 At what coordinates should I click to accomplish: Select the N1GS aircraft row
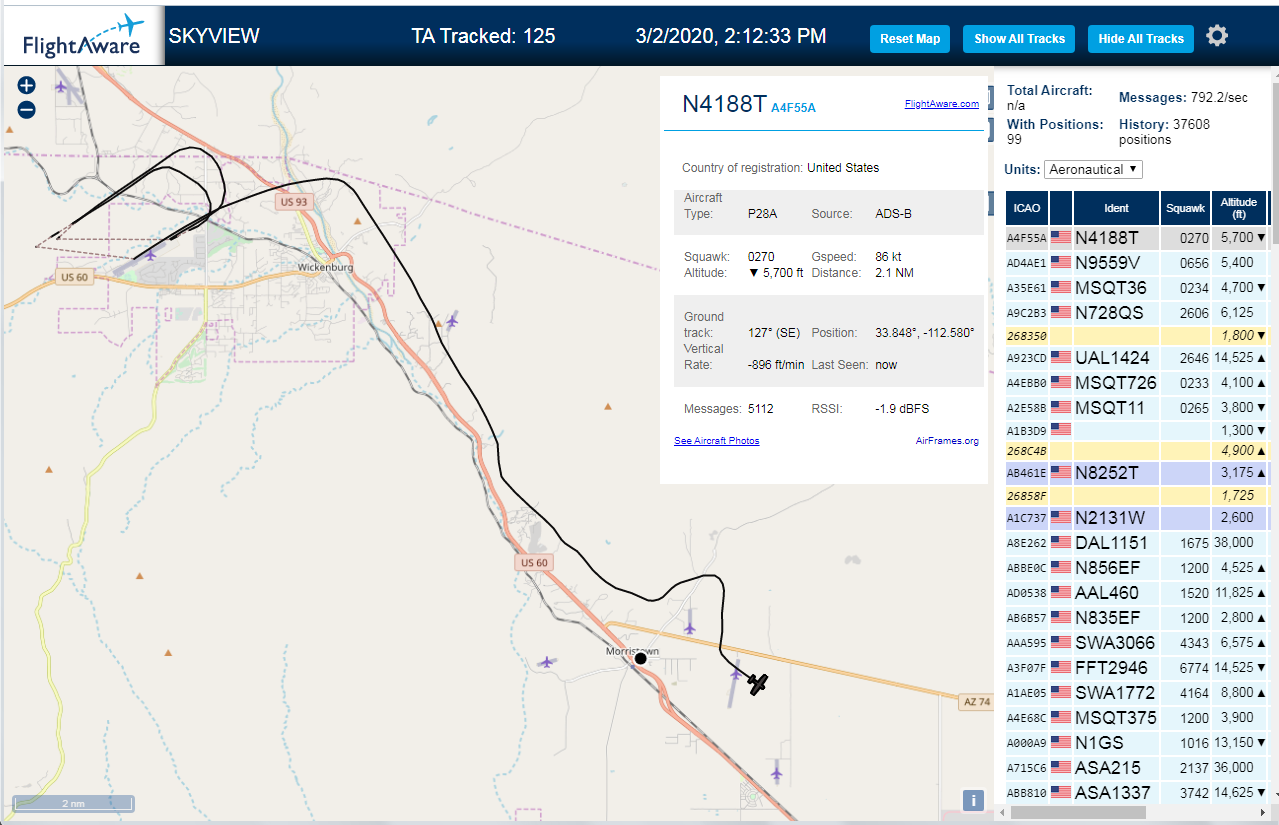click(x=1137, y=743)
